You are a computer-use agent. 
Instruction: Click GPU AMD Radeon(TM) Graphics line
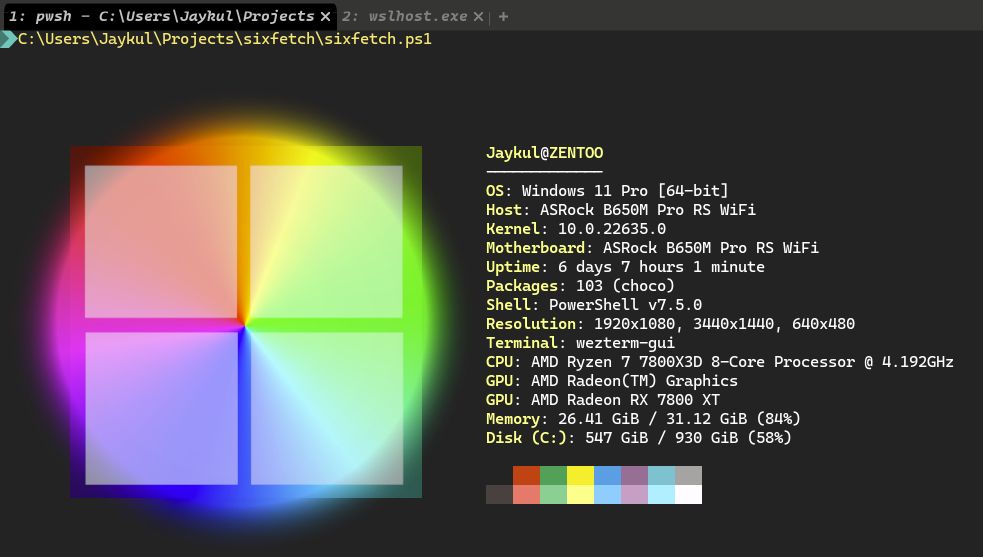pos(611,381)
